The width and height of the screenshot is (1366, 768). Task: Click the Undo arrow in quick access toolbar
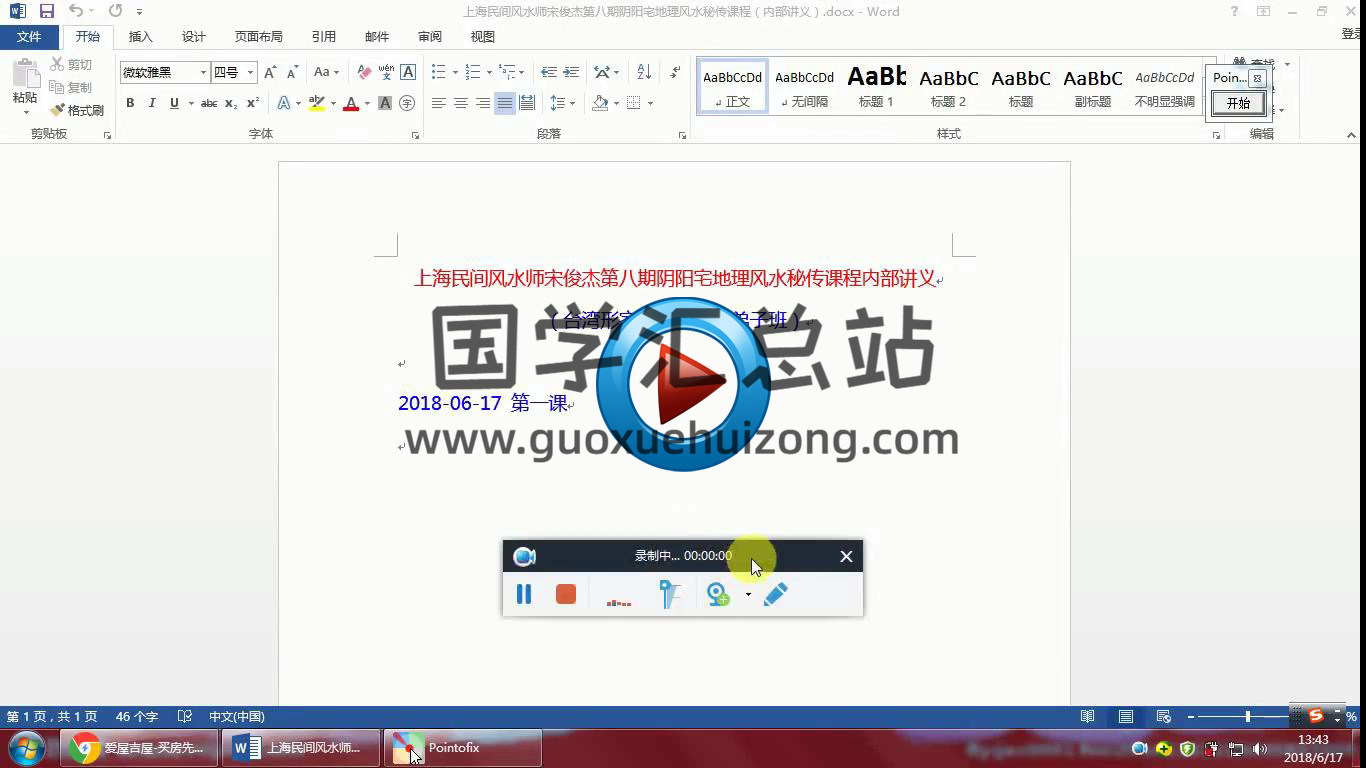tap(76, 11)
